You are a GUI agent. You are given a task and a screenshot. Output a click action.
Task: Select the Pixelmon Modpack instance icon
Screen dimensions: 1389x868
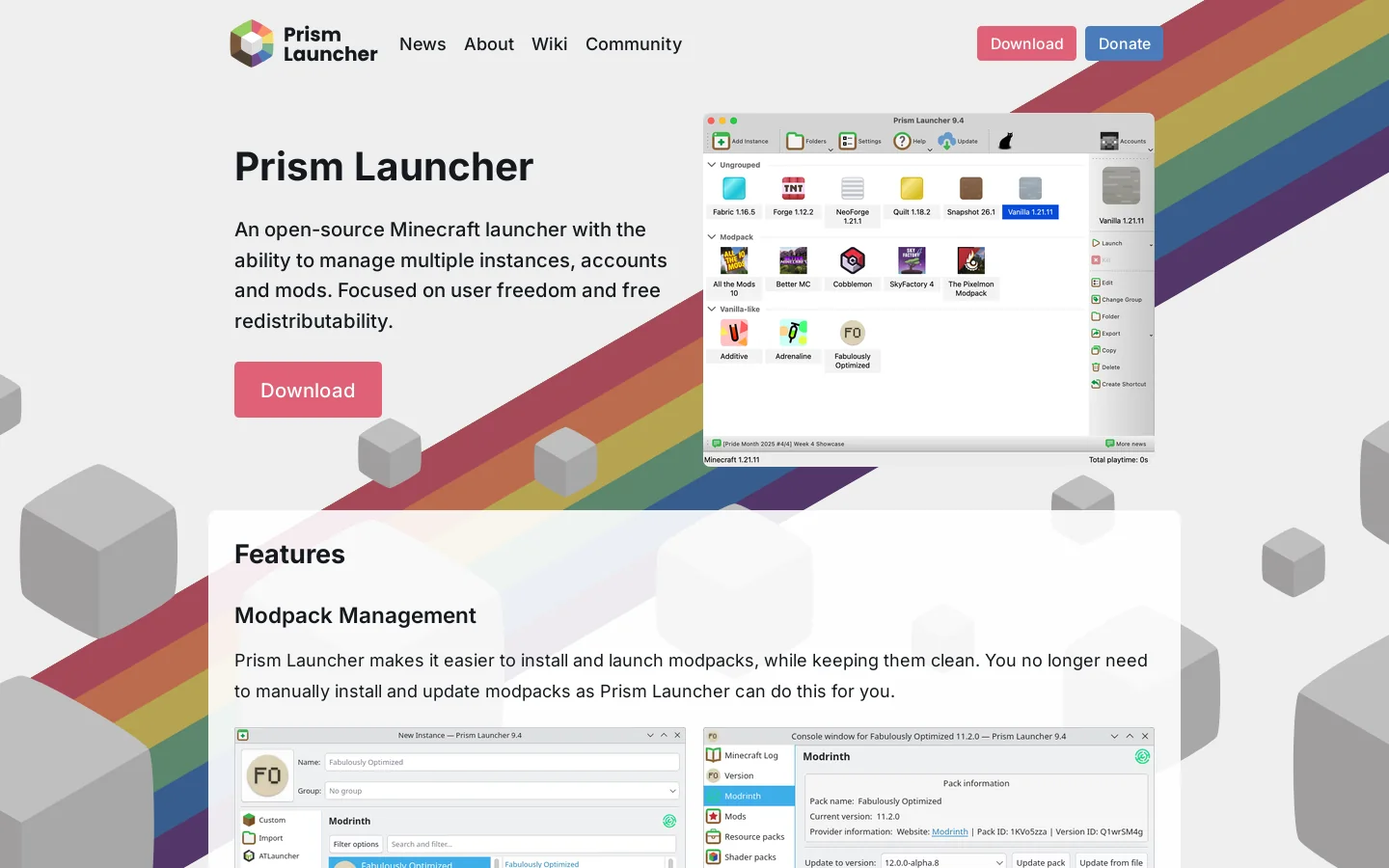click(971, 260)
